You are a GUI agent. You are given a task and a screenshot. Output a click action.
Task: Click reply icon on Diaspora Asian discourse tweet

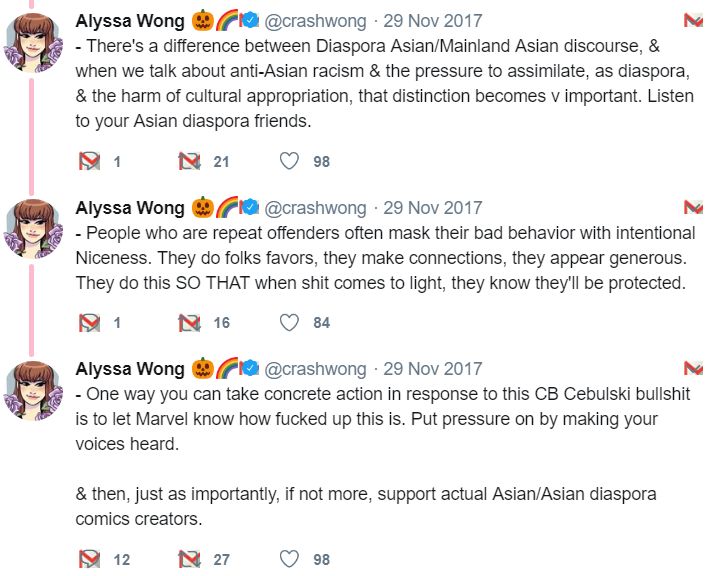click(88, 161)
